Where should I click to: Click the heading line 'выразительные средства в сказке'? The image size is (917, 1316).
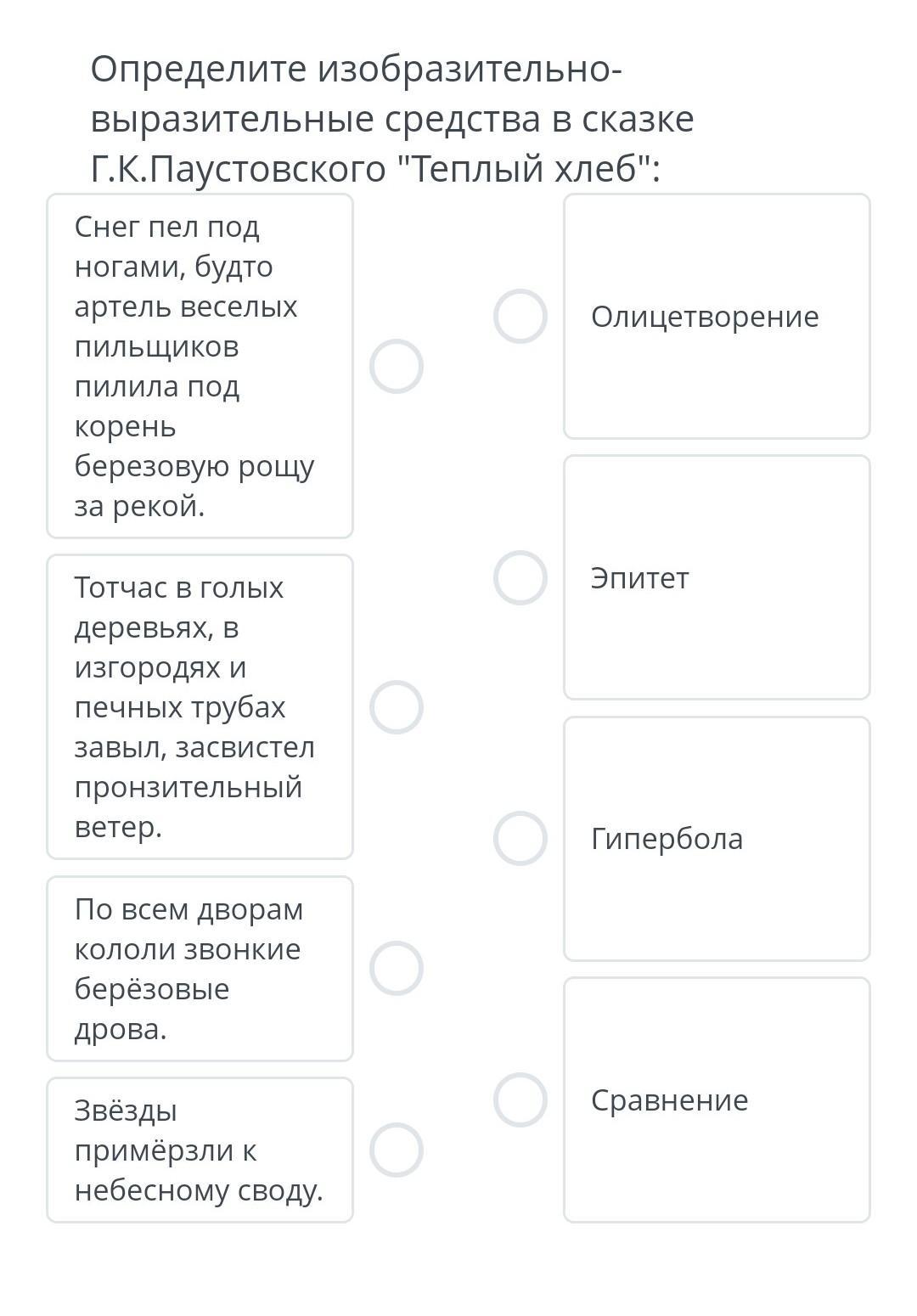click(x=392, y=120)
